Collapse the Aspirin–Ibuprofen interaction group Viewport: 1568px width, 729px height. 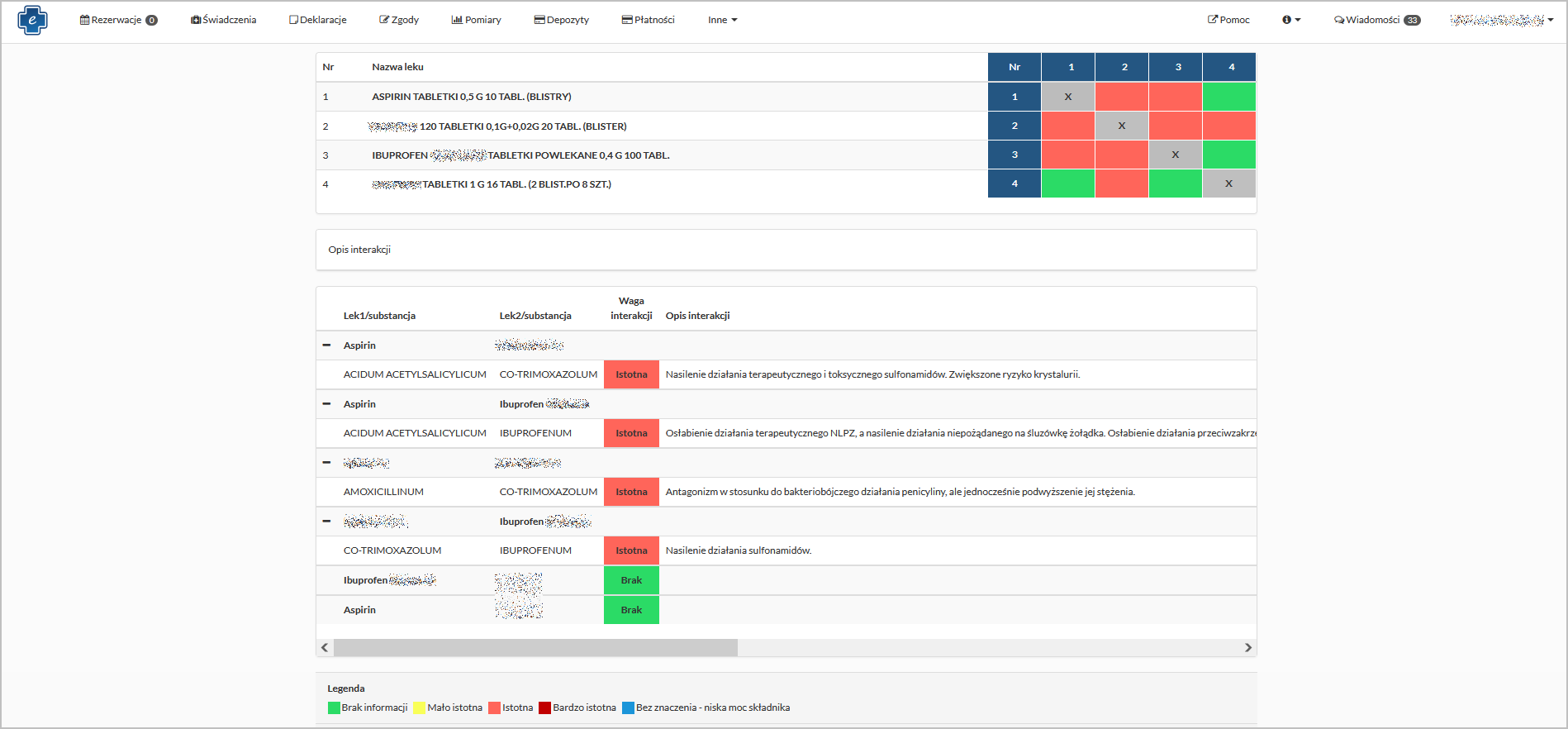tap(326, 404)
